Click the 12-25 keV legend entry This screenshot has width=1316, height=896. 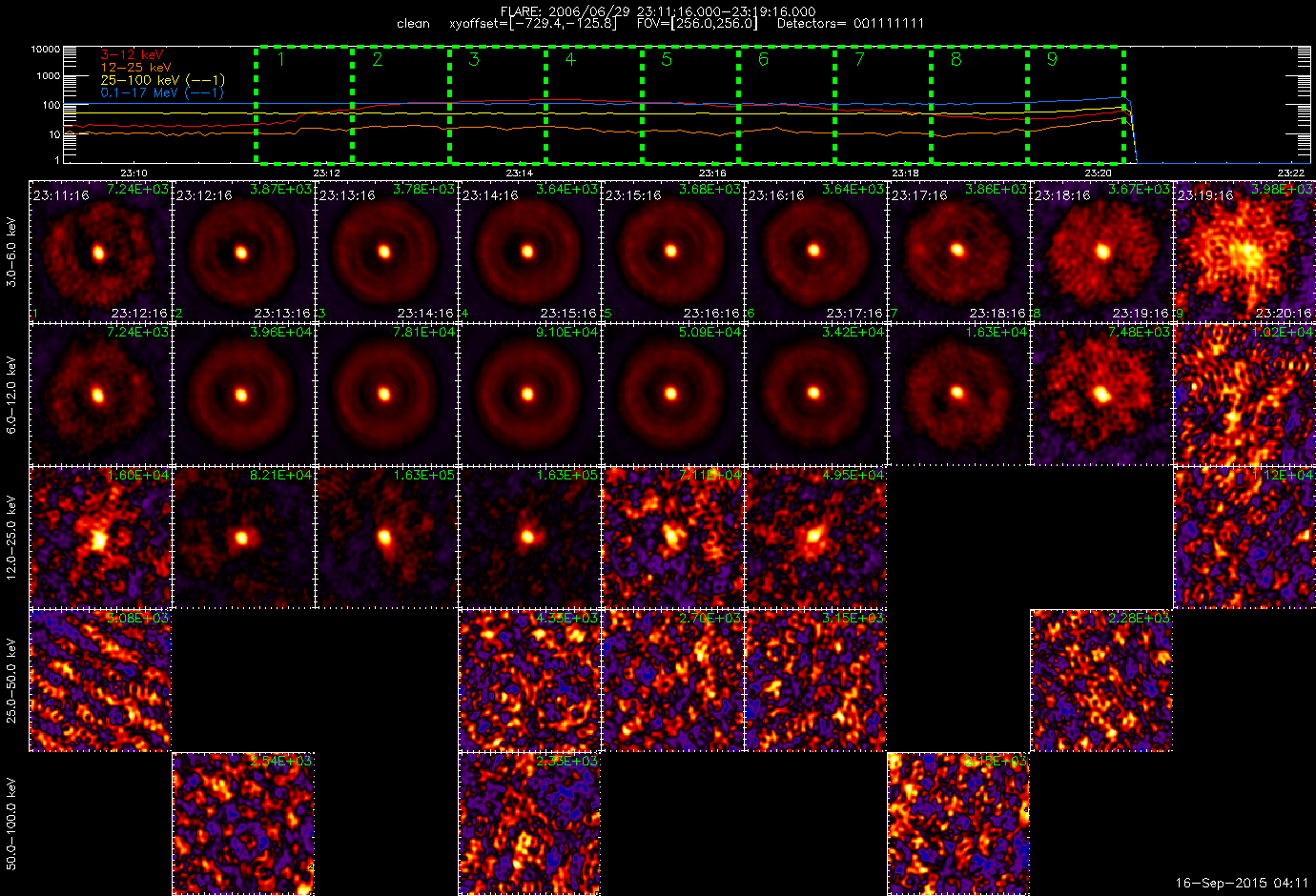click(135, 68)
